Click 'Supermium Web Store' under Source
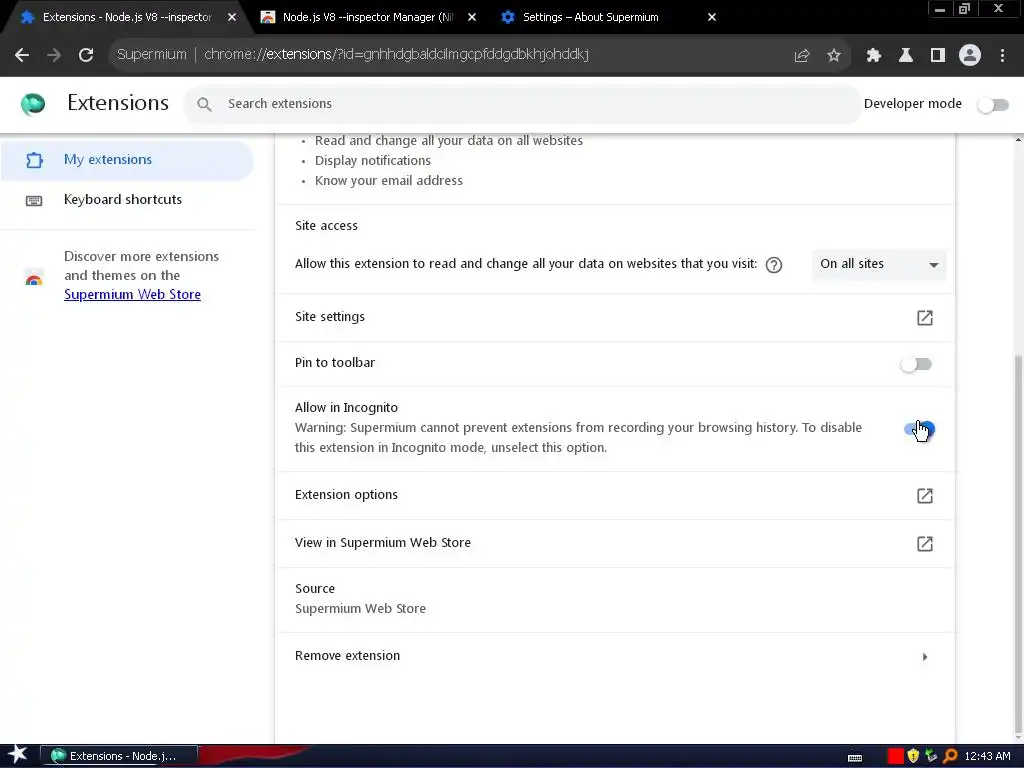 coord(360,609)
